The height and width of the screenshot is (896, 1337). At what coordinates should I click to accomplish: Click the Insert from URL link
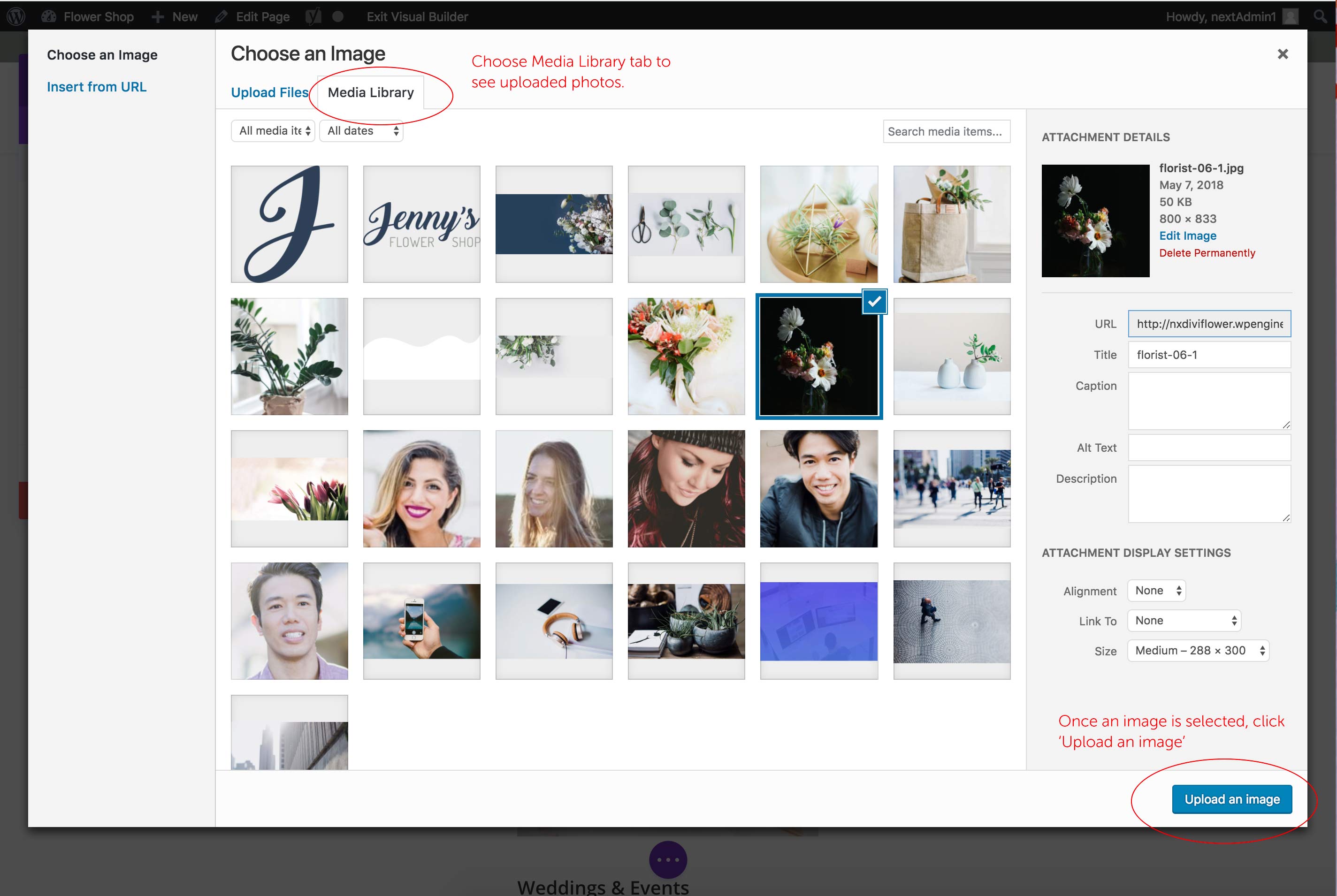pyautogui.click(x=97, y=87)
